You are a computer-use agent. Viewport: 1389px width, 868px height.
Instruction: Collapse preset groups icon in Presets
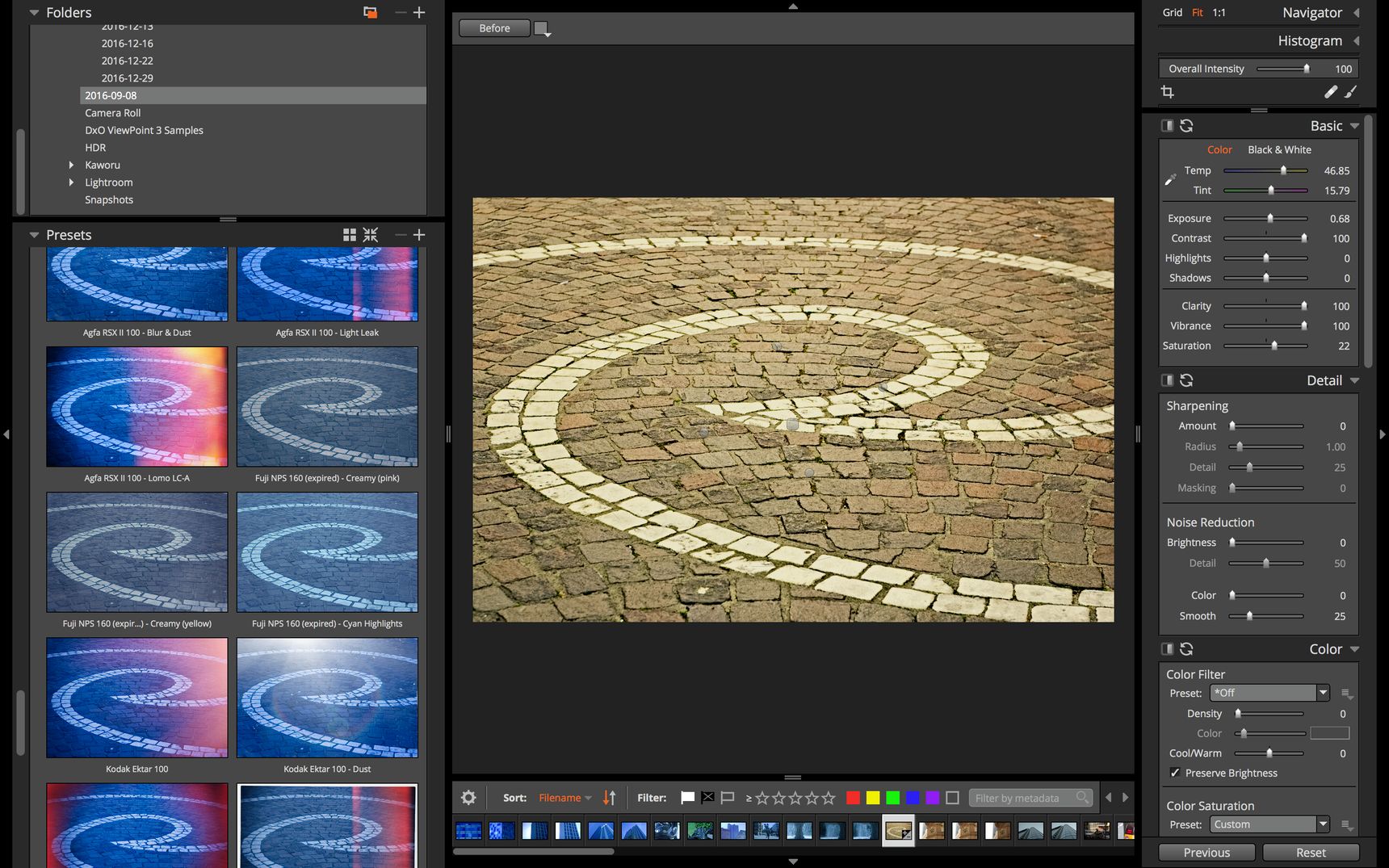coord(371,235)
